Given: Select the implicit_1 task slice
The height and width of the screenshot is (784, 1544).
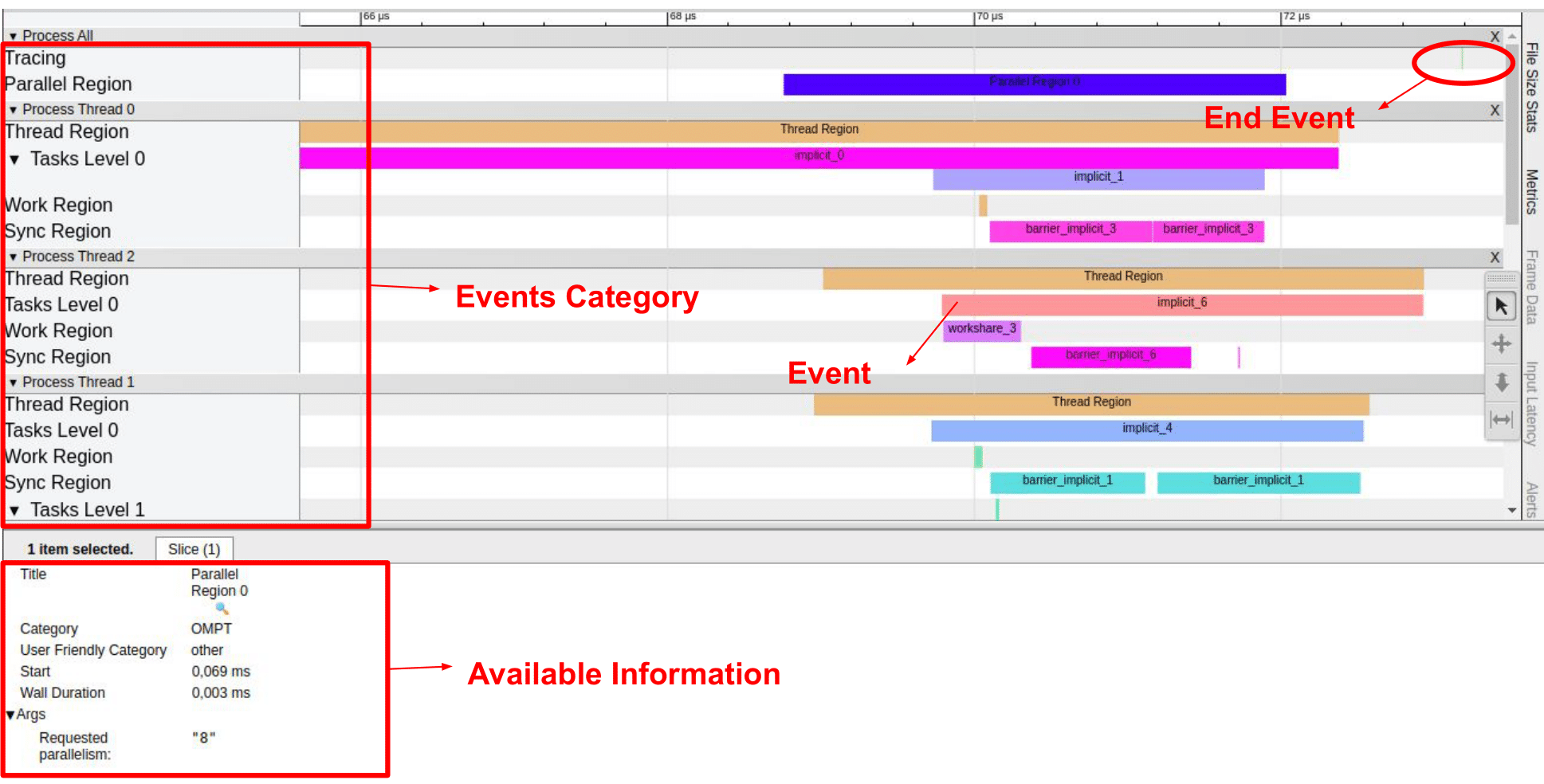Looking at the screenshot, I should coord(1098,178).
